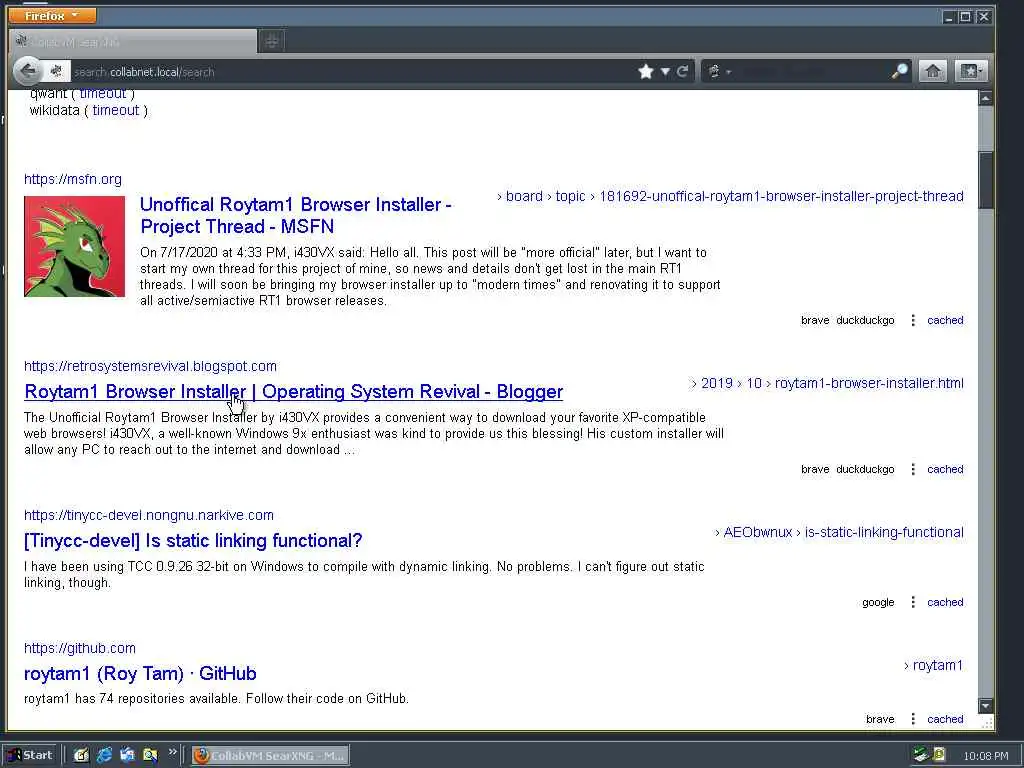Launch the third quick launch icon
Viewport: 1024px width, 768px height.
[127, 755]
